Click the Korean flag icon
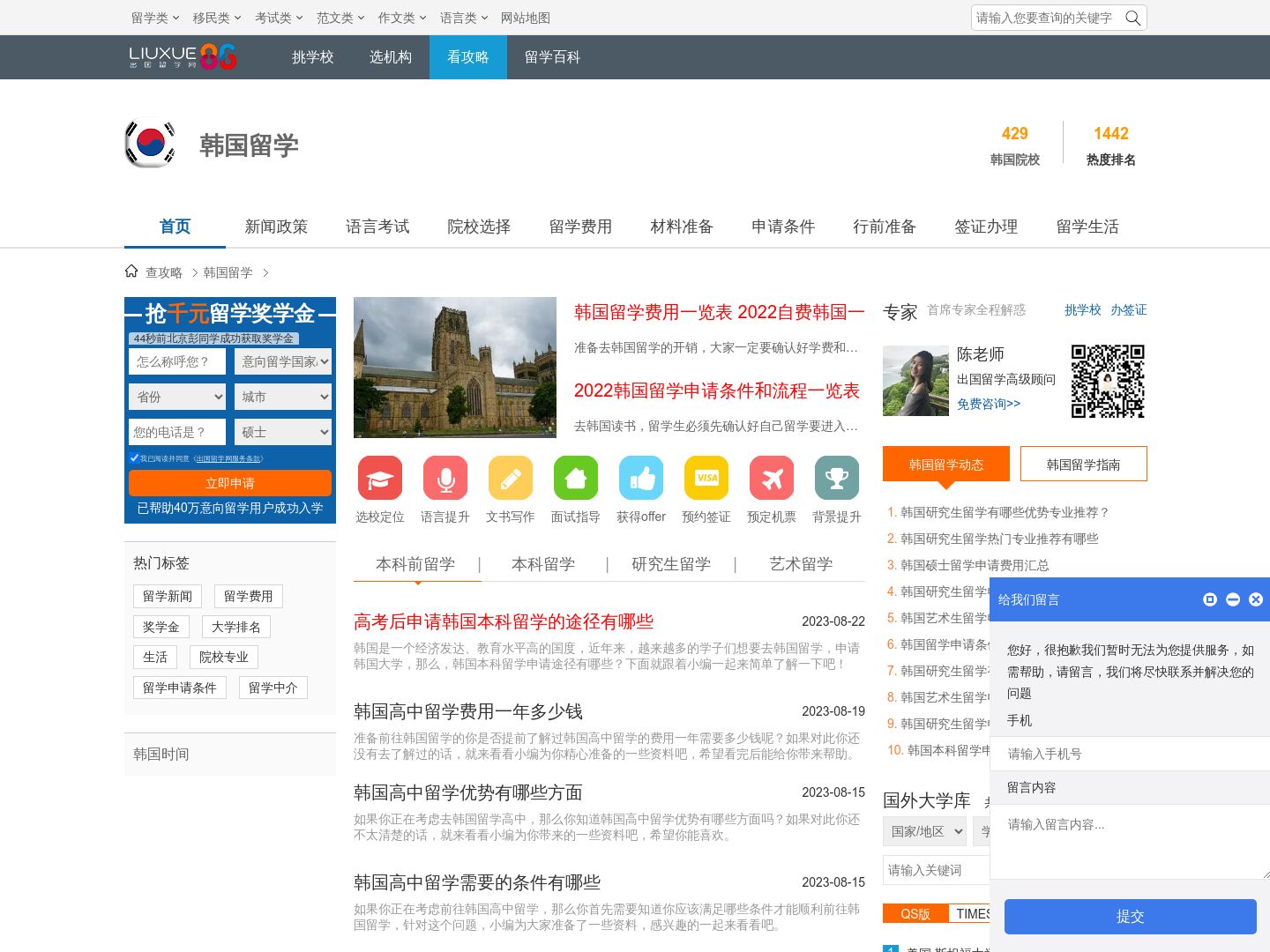Image resolution: width=1270 pixels, height=952 pixels. click(x=150, y=144)
